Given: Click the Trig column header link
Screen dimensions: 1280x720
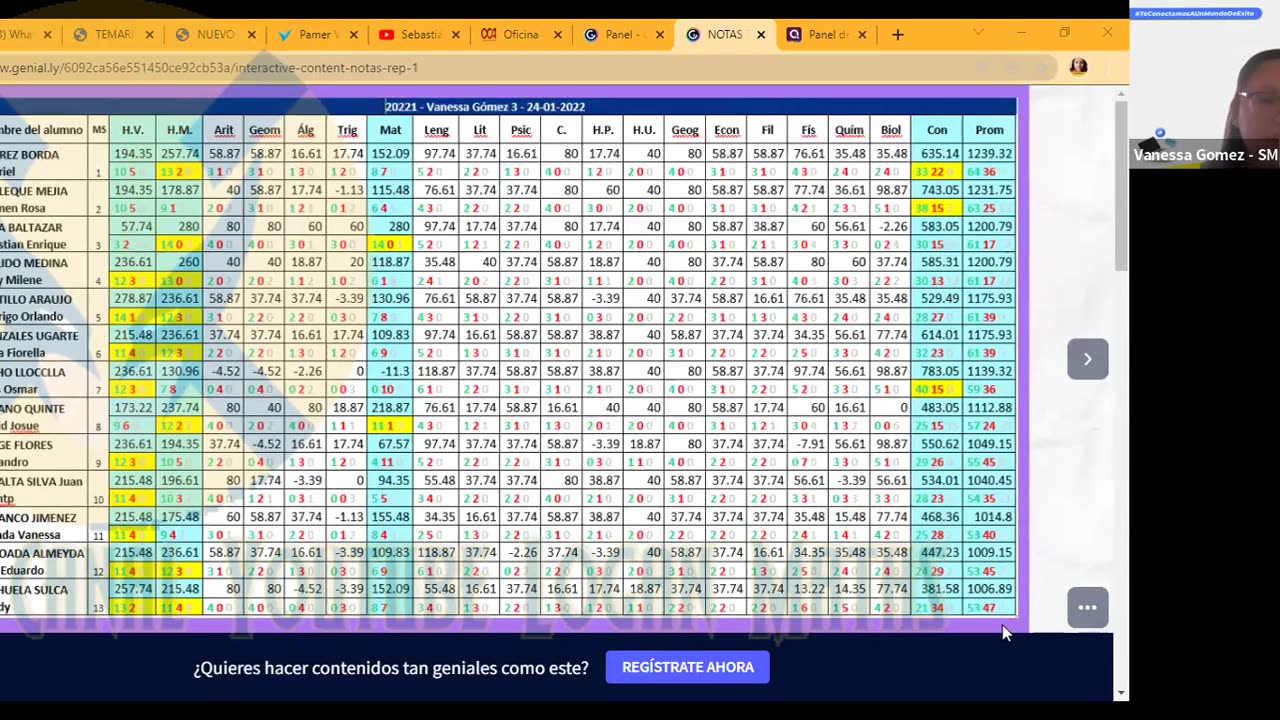Looking at the screenshot, I should point(347,130).
